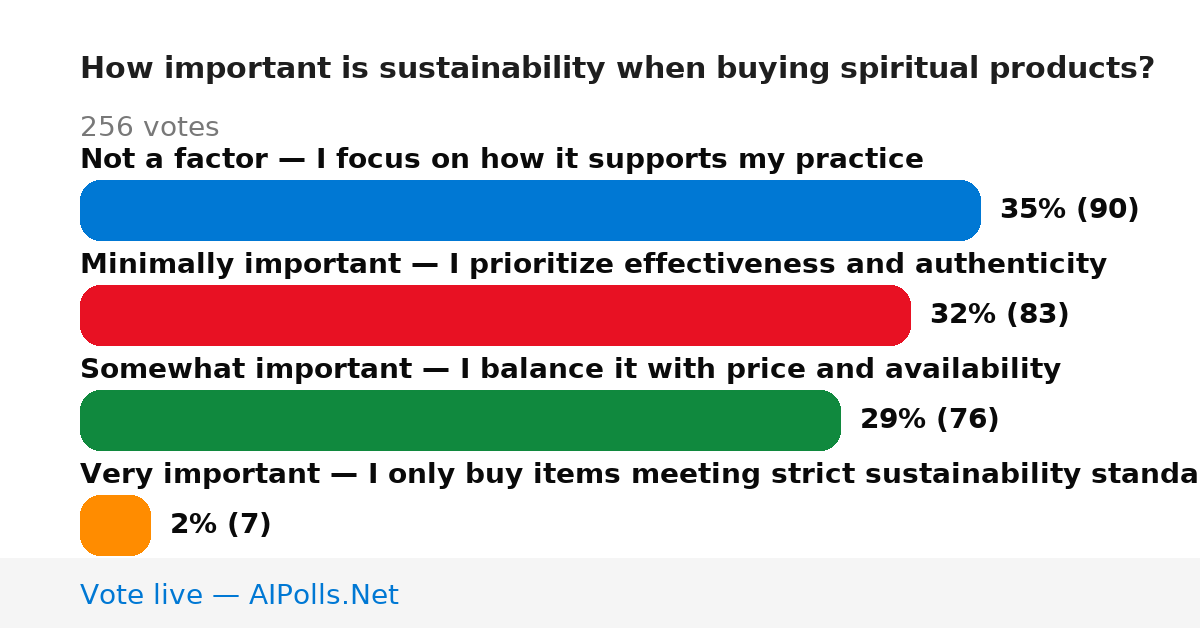Click the '29% (76)' result label
The image size is (1200, 628).
pyautogui.click(x=930, y=420)
